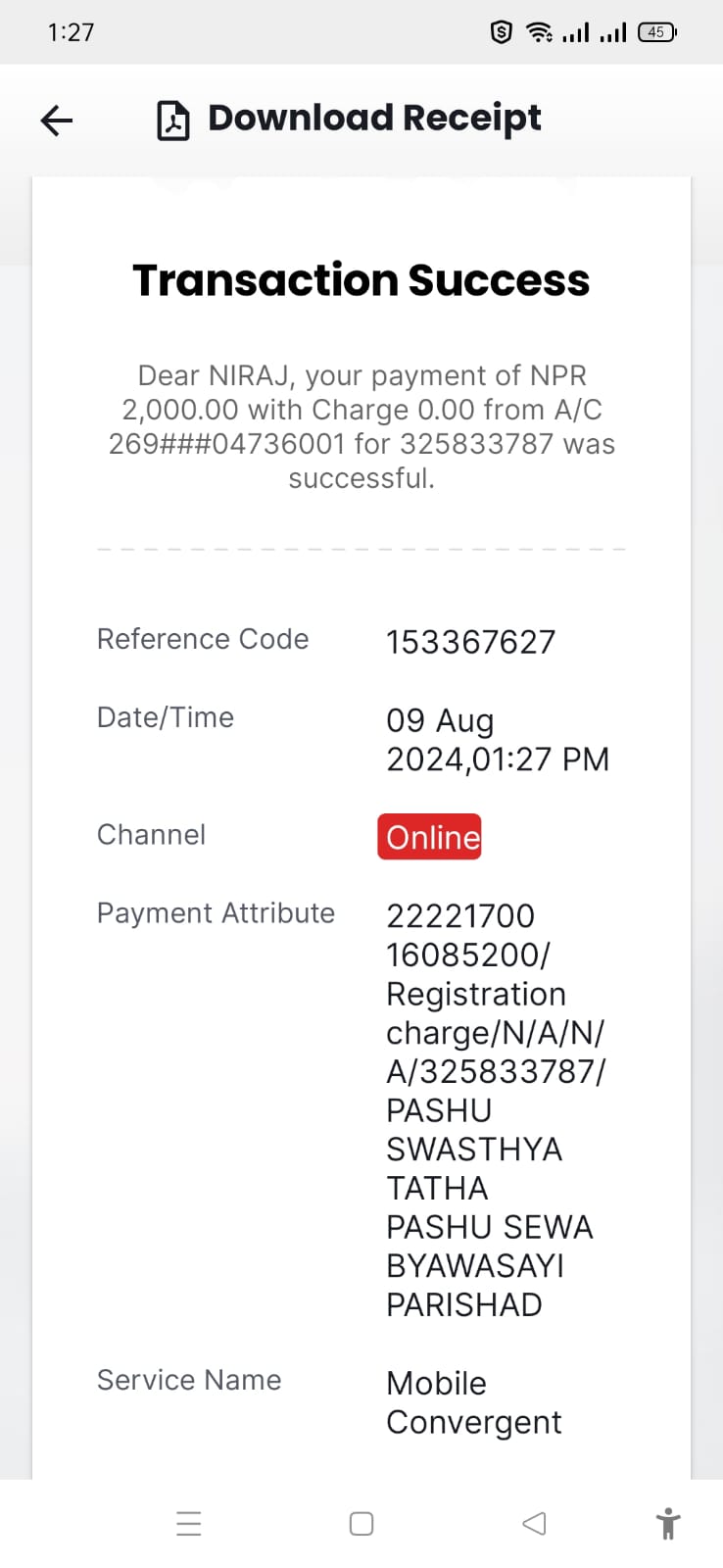Tap the Wi-Fi status icon
This screenshot has height=1568, width=723.
[x=539, y=32]
